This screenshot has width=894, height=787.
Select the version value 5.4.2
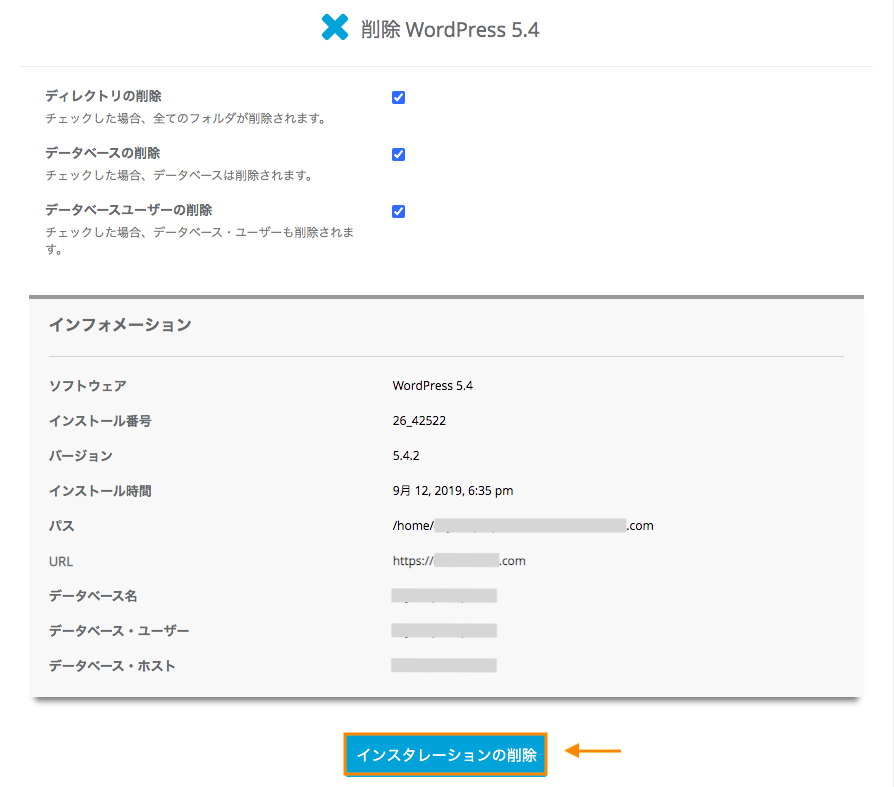pos(406,456)
